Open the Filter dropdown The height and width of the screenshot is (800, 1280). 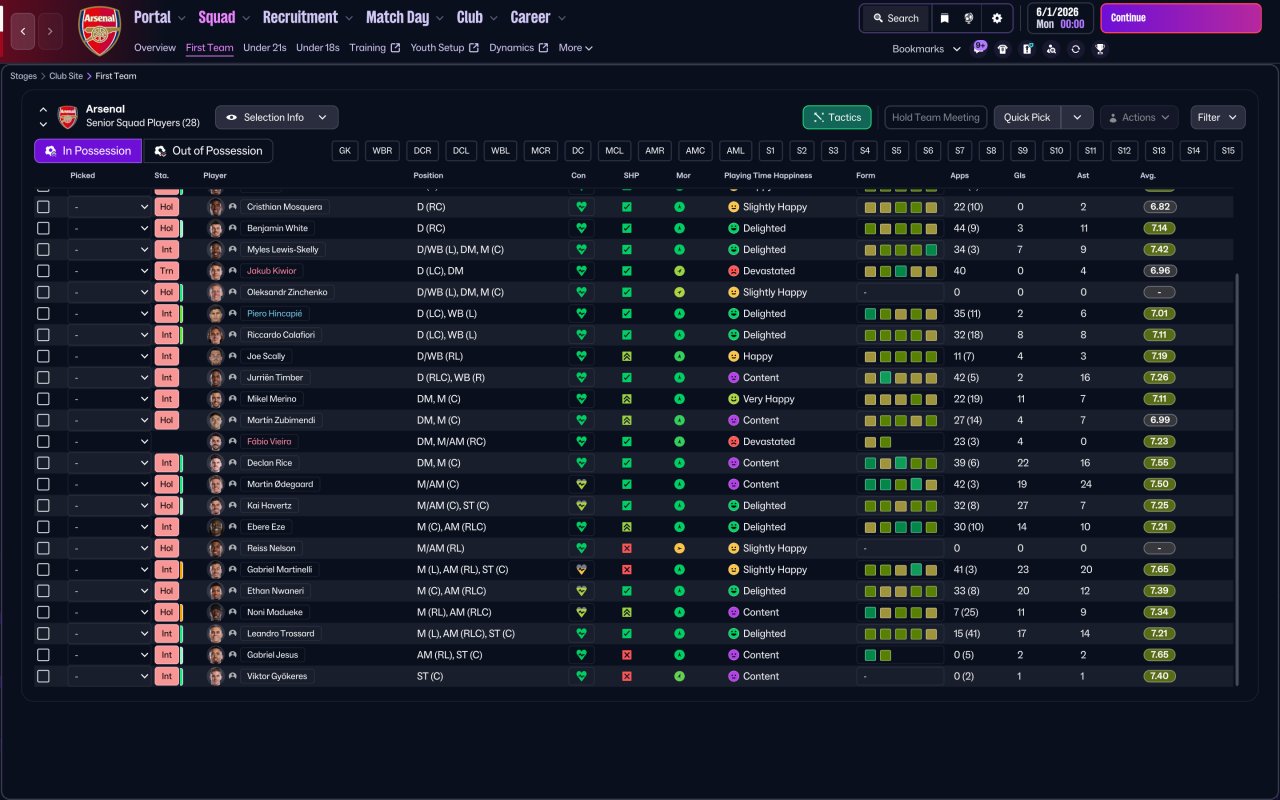click(1218, 117)
